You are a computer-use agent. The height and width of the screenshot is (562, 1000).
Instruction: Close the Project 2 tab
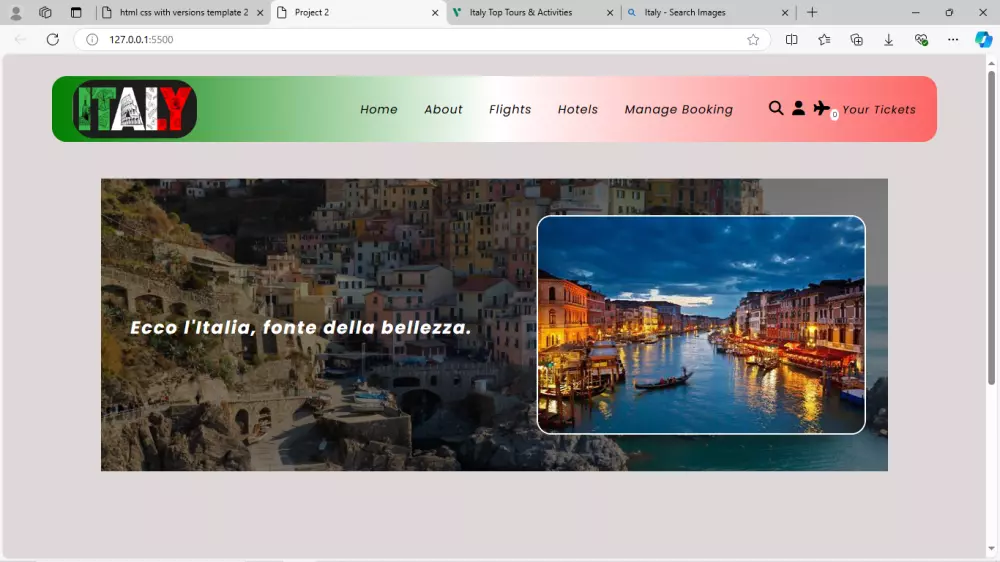(x=435, y=13)
